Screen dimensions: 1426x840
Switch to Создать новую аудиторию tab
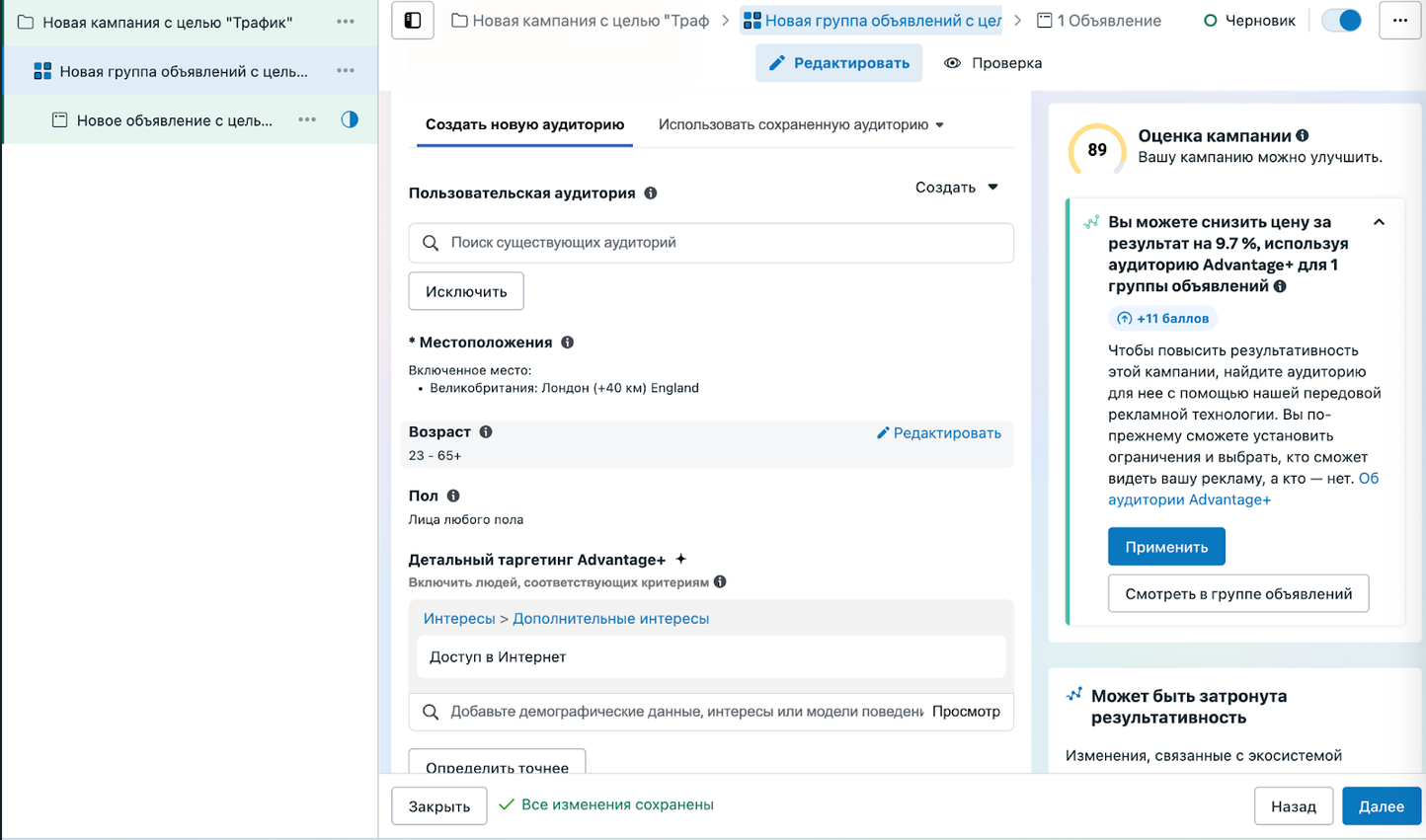coord(524,125)
